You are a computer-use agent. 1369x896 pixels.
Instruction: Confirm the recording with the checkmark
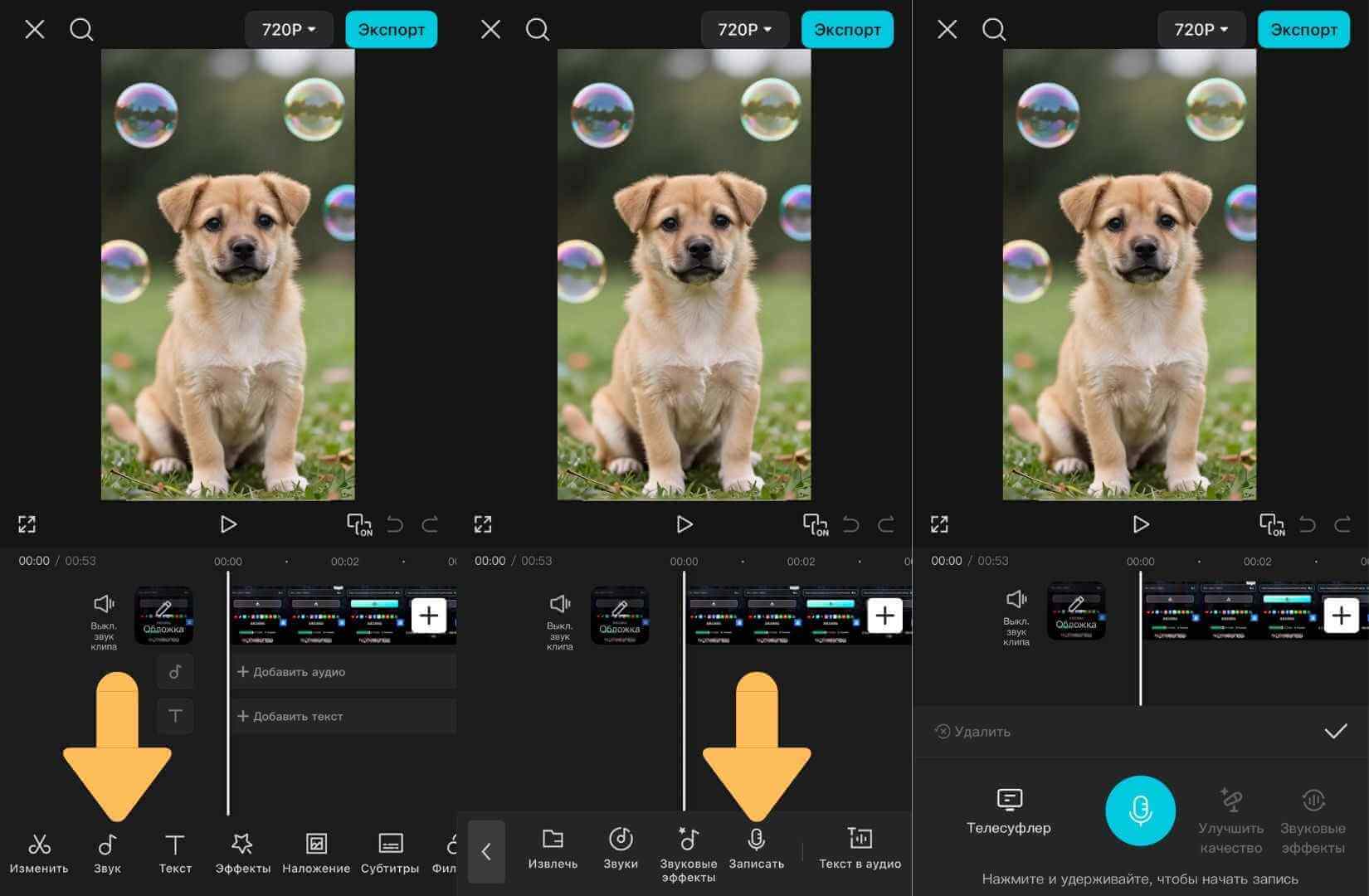coord(1335,731)
